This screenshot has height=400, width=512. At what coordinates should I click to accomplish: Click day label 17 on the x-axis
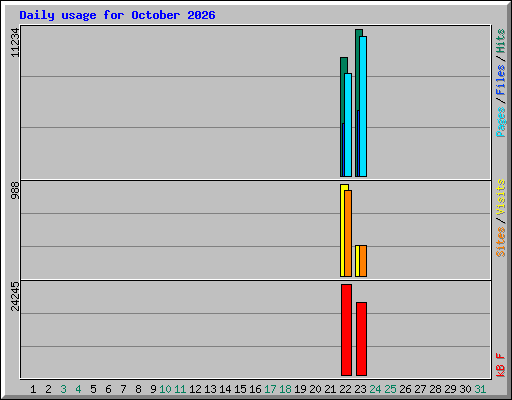click(270, 389)
